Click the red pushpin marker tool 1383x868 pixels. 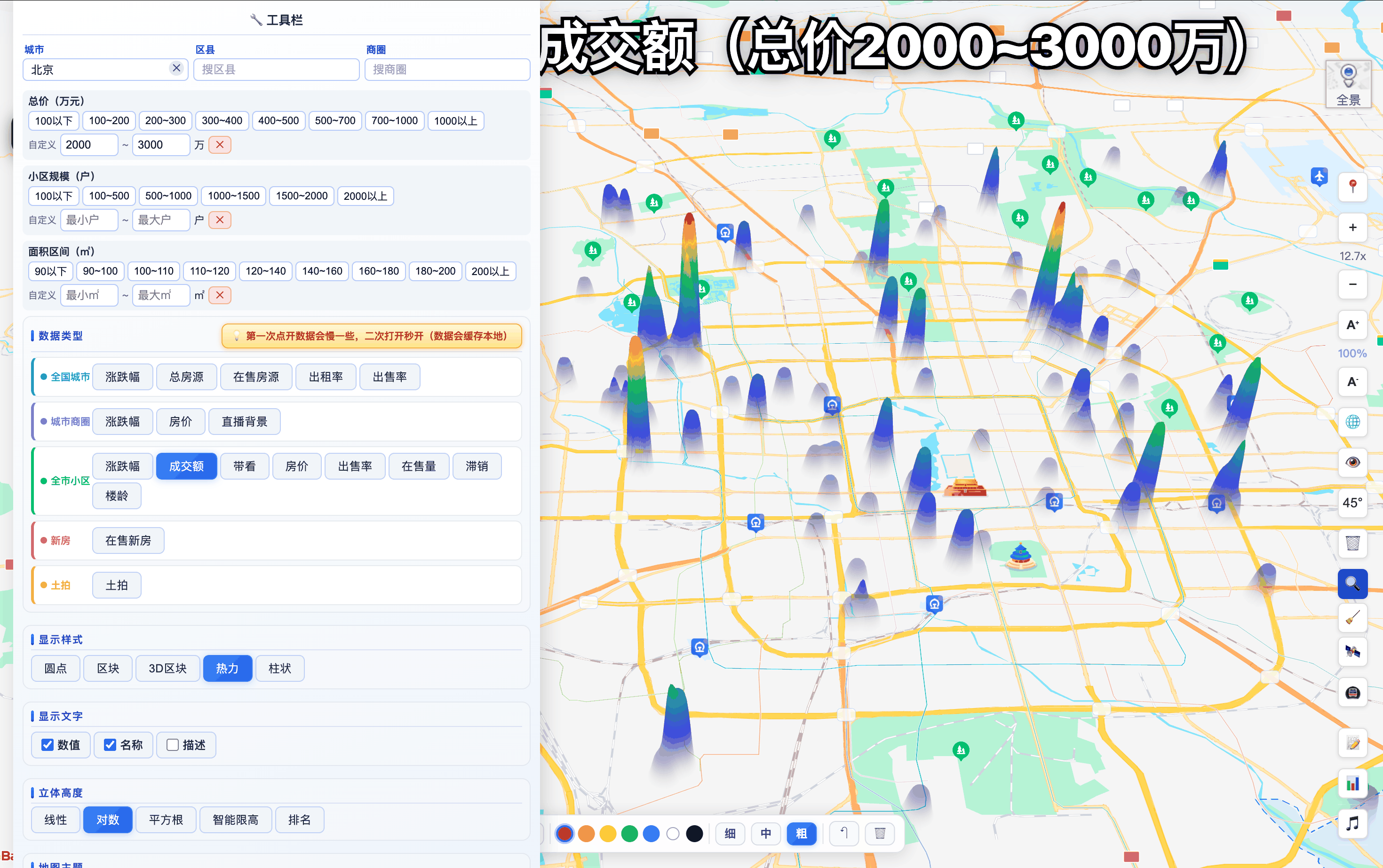click(1352, 186)
